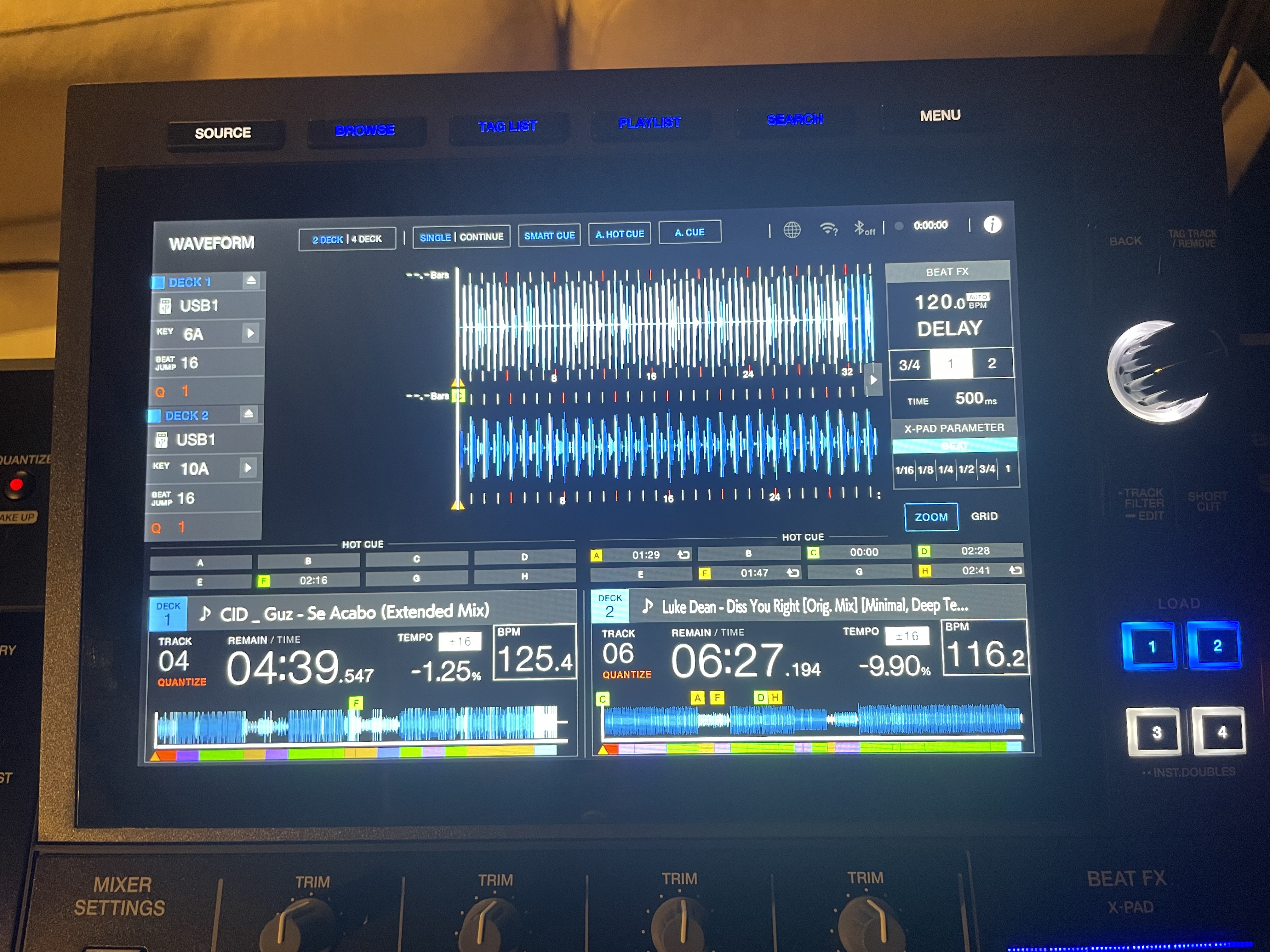Eject Deck 1 USB source
Screen dimensions: 1270x952
251,280
